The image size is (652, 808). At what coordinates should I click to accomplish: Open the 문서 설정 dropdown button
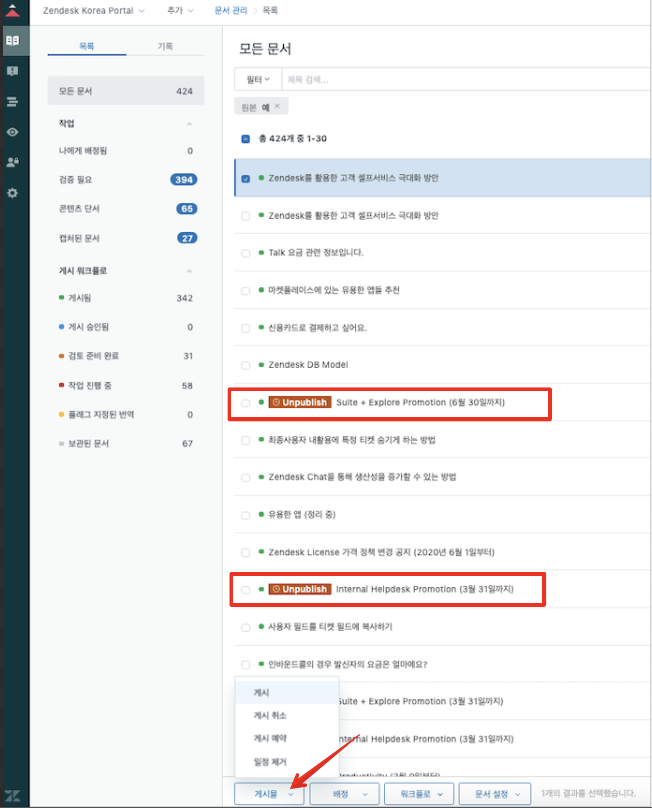495,794
